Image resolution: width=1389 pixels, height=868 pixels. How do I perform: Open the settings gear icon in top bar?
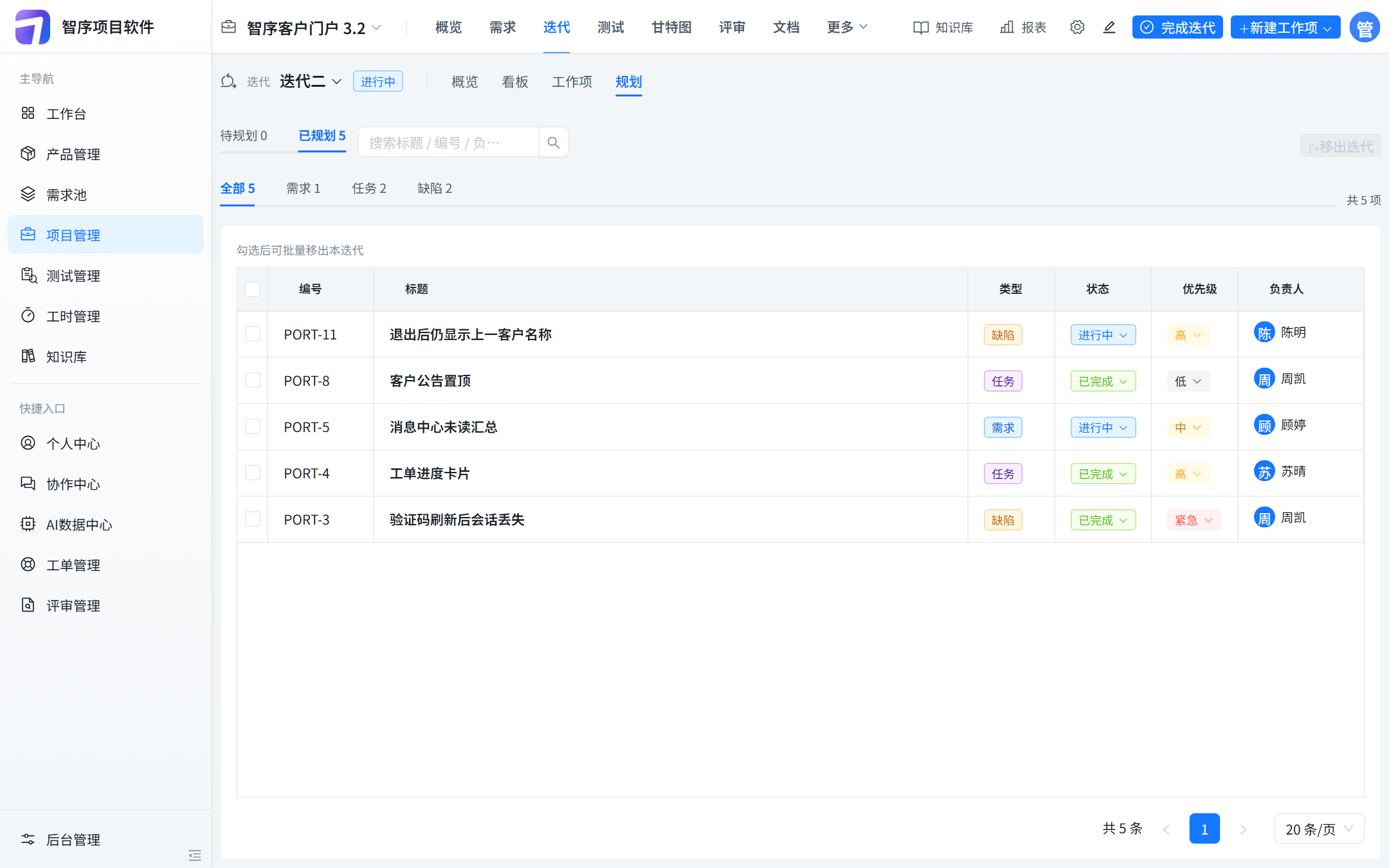tap(1077, 27)
